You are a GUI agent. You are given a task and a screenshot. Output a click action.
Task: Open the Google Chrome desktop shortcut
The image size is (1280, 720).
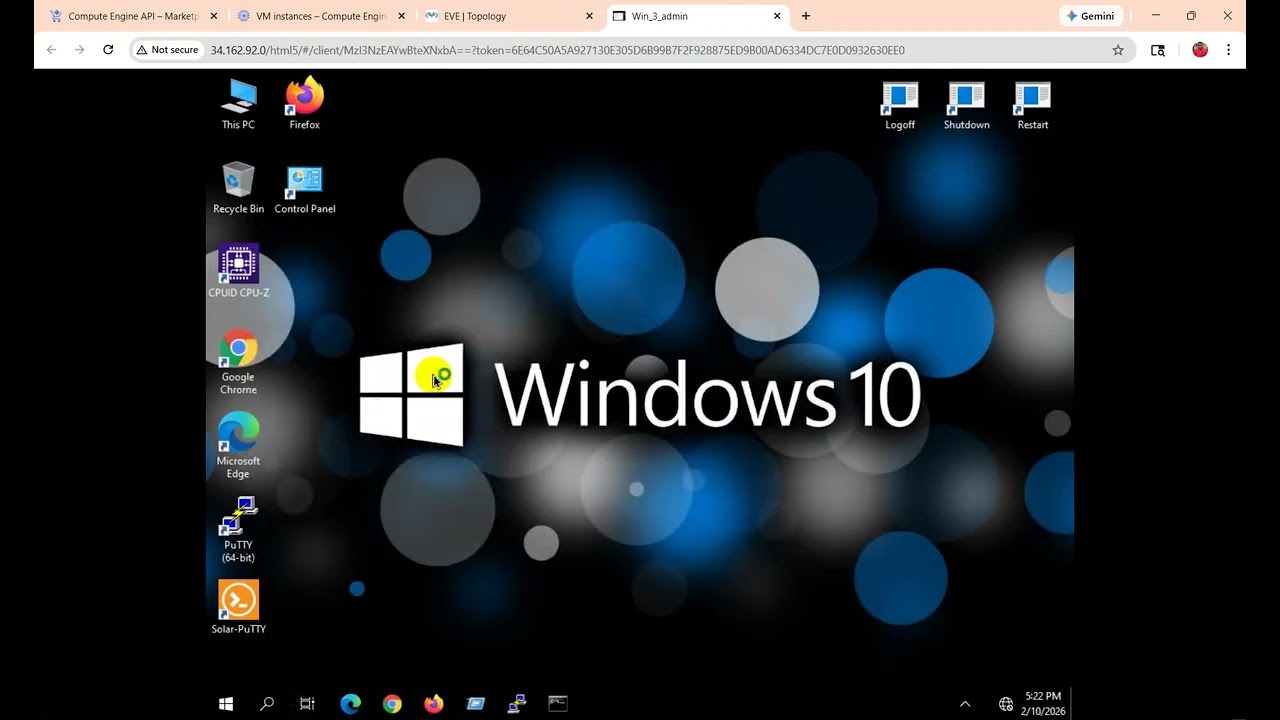[238, 362]
